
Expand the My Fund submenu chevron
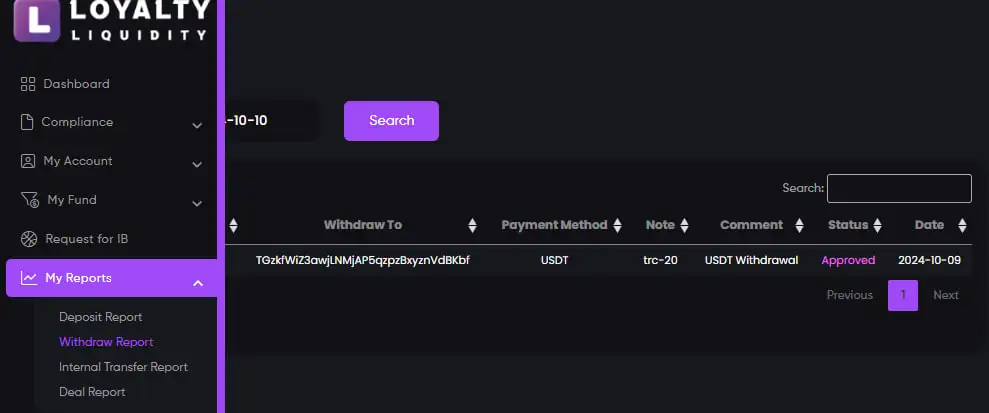(x=197, y=203)
